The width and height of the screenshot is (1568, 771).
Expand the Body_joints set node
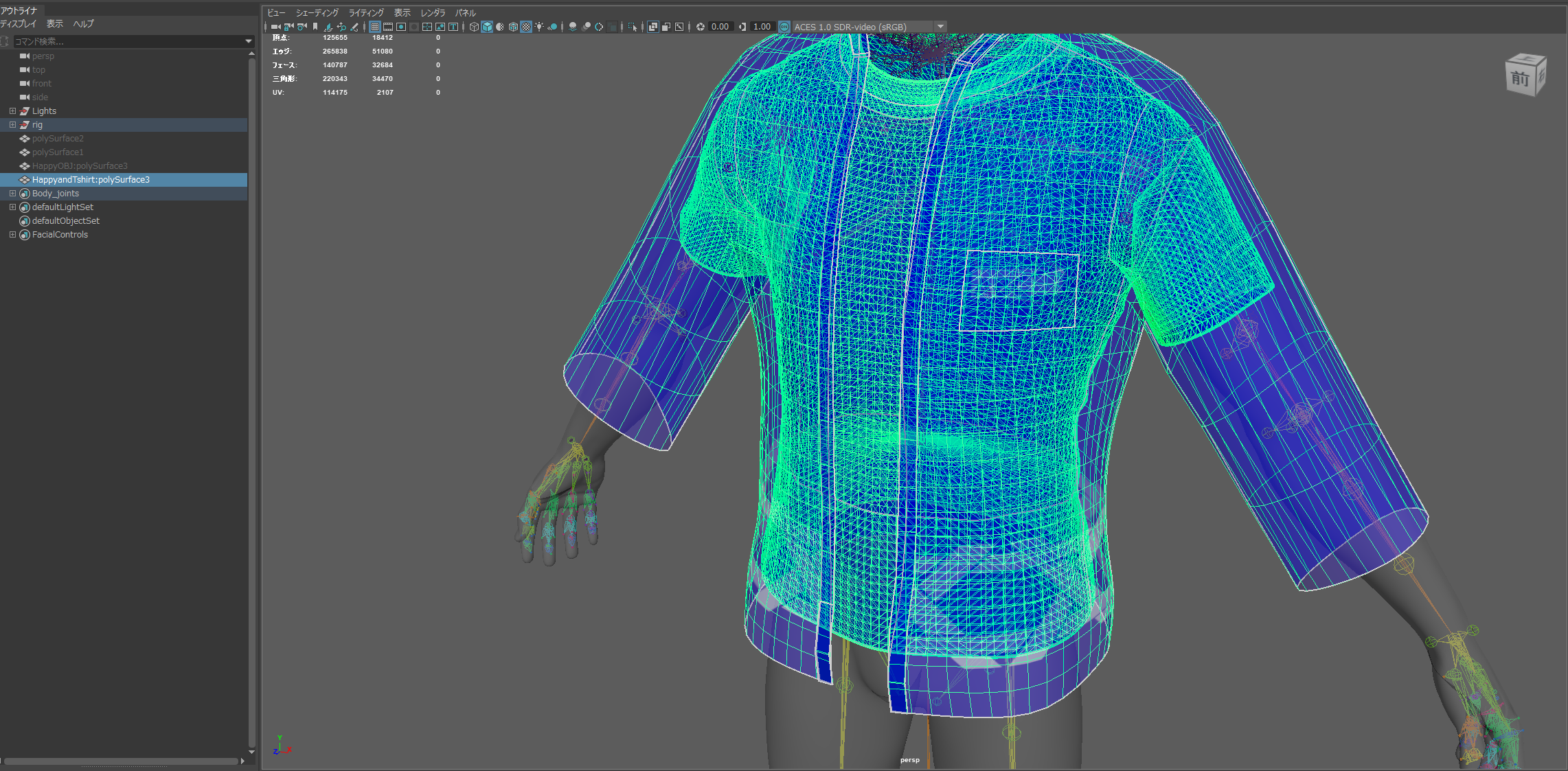tap(12, 193)
